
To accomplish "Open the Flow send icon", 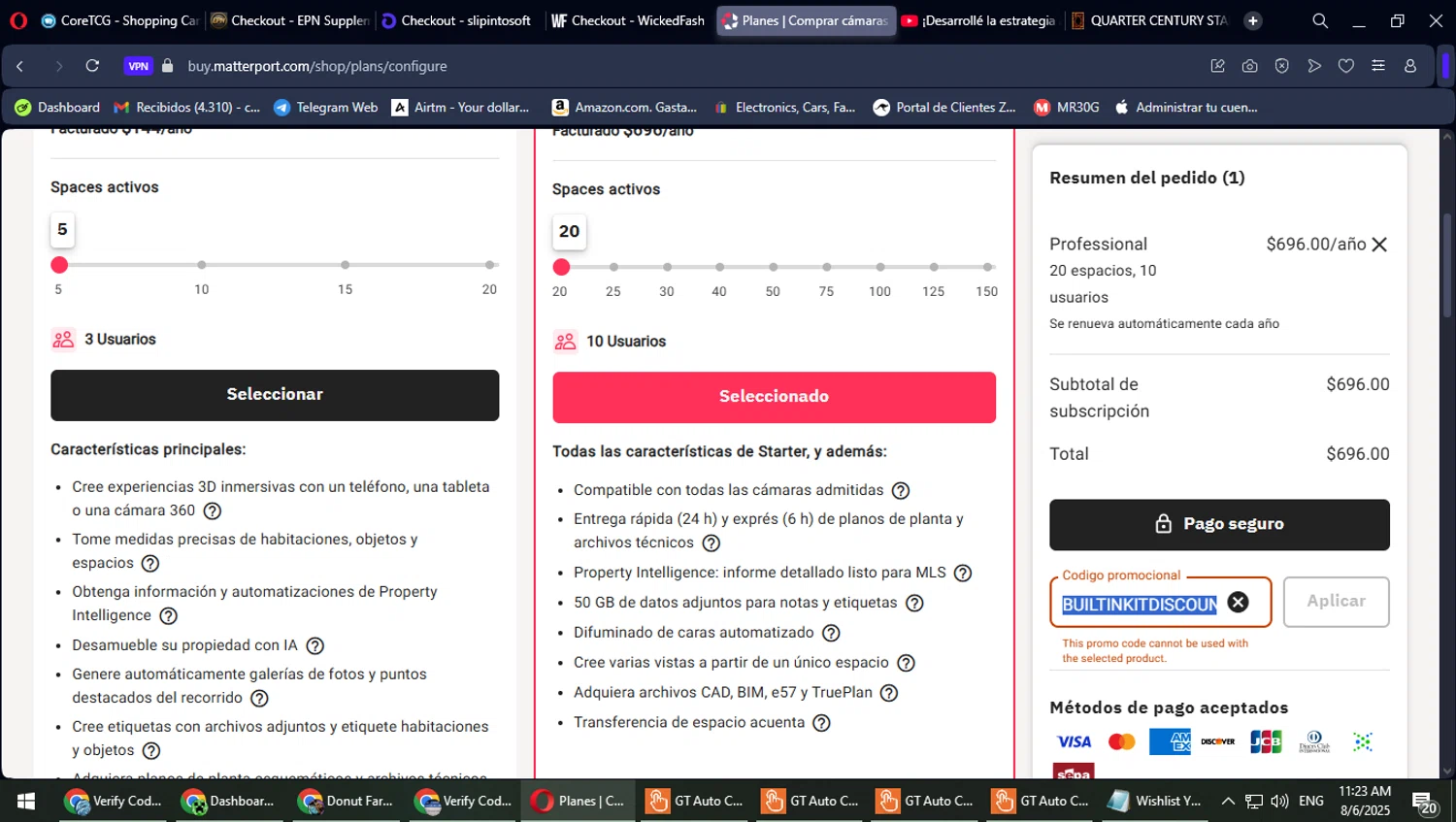I will point(1314,66).
